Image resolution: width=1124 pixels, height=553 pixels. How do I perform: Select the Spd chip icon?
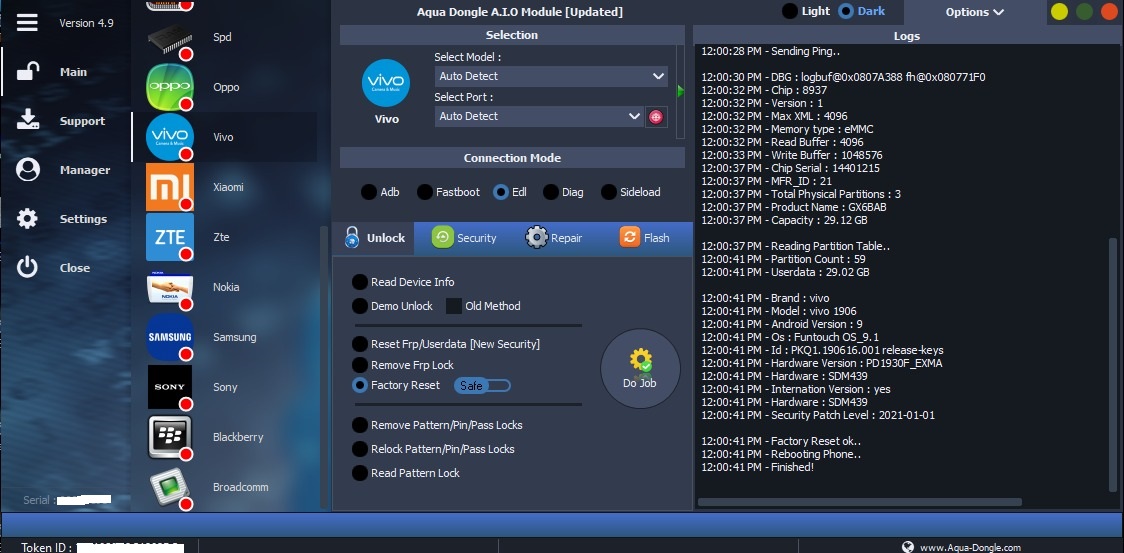tap(170, 37)
